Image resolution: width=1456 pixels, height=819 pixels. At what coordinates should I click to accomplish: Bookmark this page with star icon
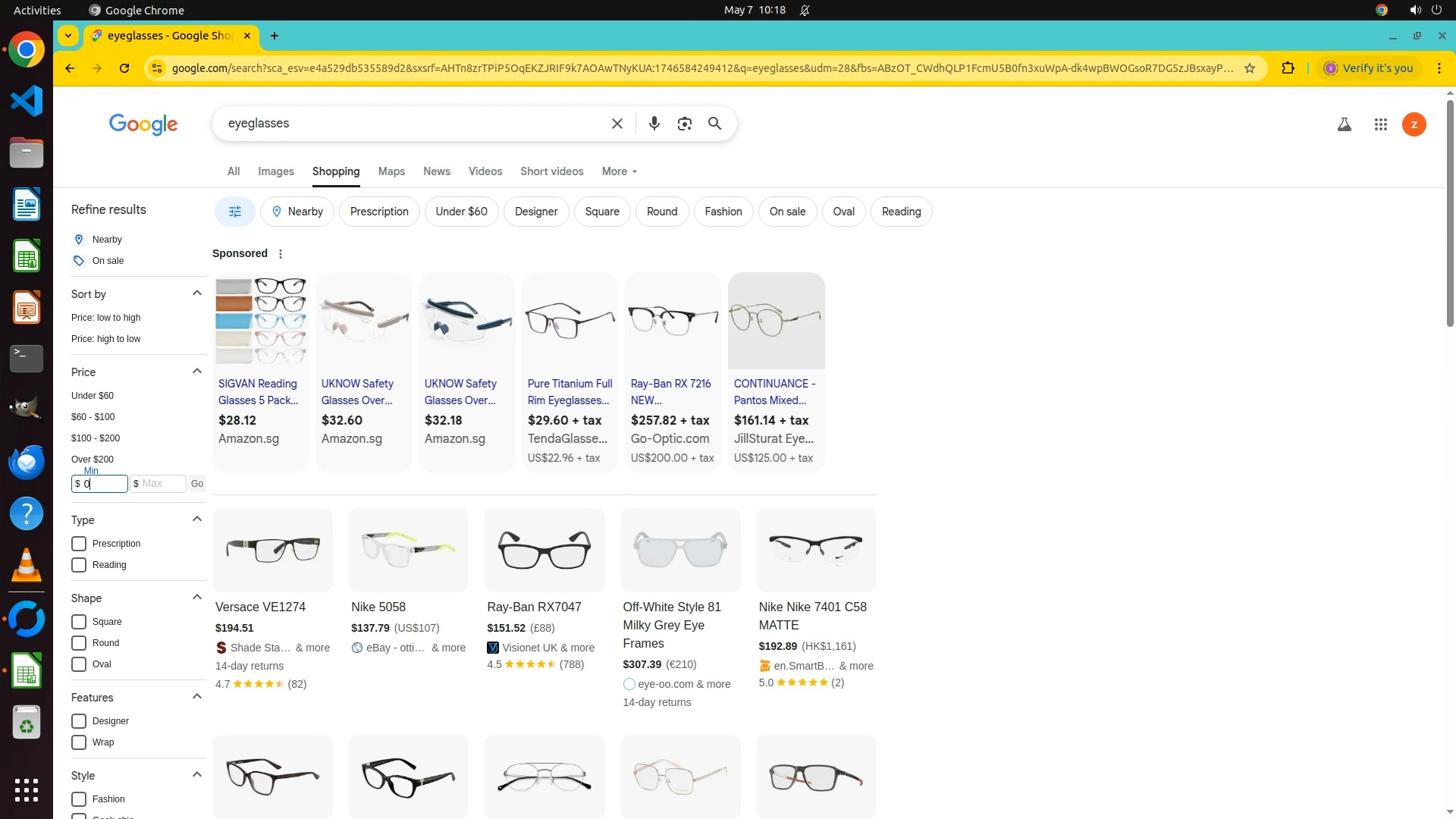[1250, 68]
